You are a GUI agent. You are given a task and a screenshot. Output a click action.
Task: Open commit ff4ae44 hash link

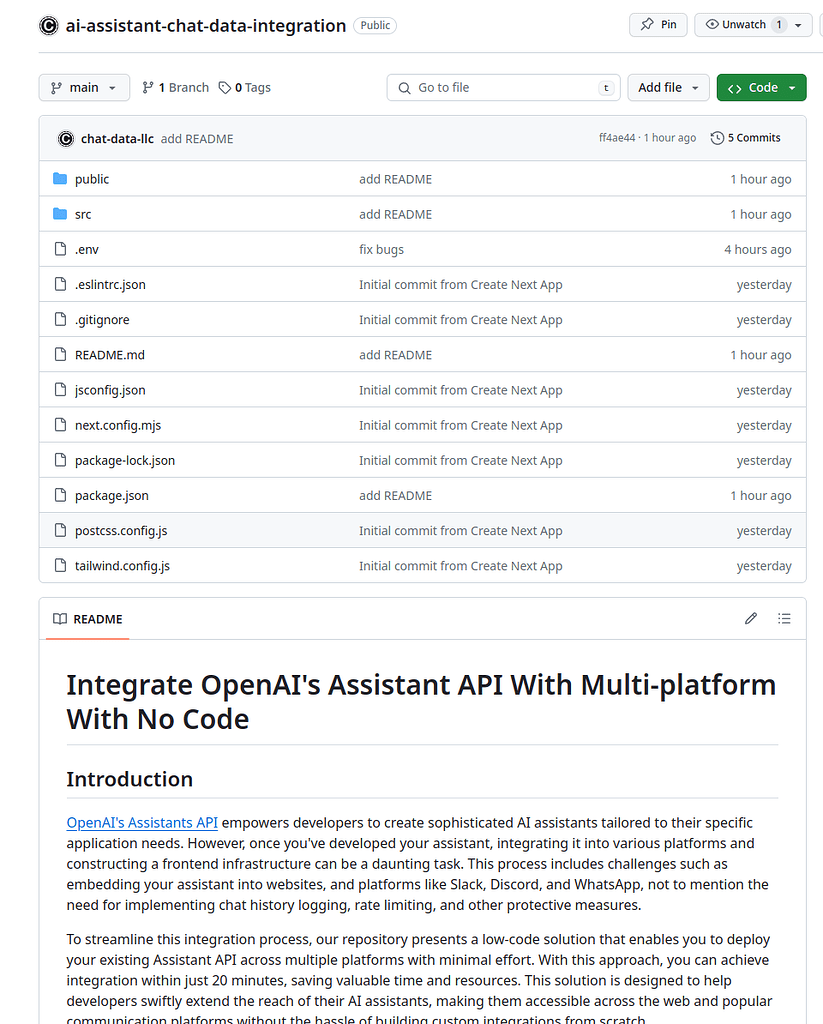coord(617,138)
